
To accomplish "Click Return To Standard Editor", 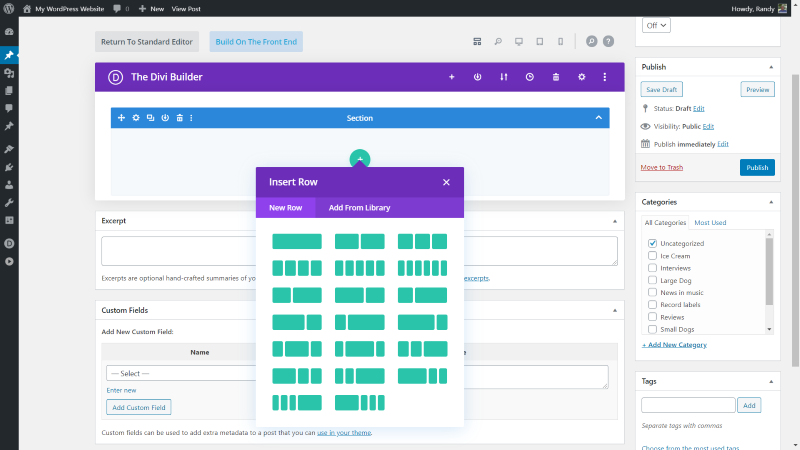I will (x=147, y=42).
